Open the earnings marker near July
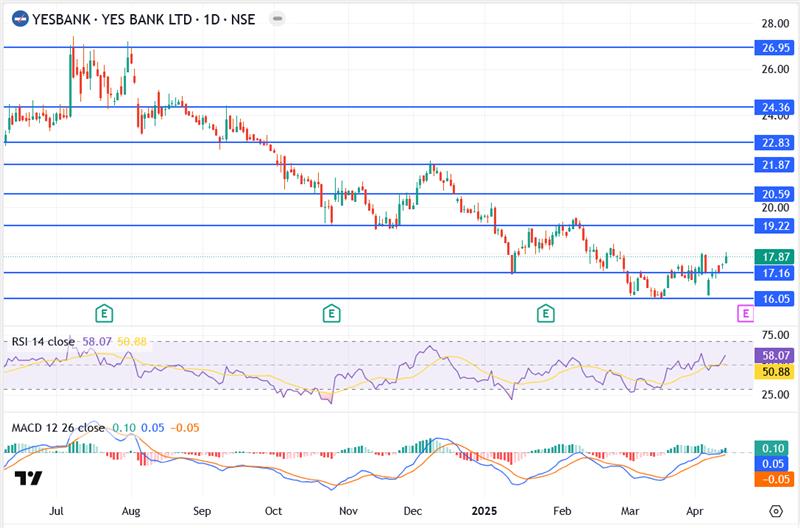 pyautogui.click(x=103, y=314)
